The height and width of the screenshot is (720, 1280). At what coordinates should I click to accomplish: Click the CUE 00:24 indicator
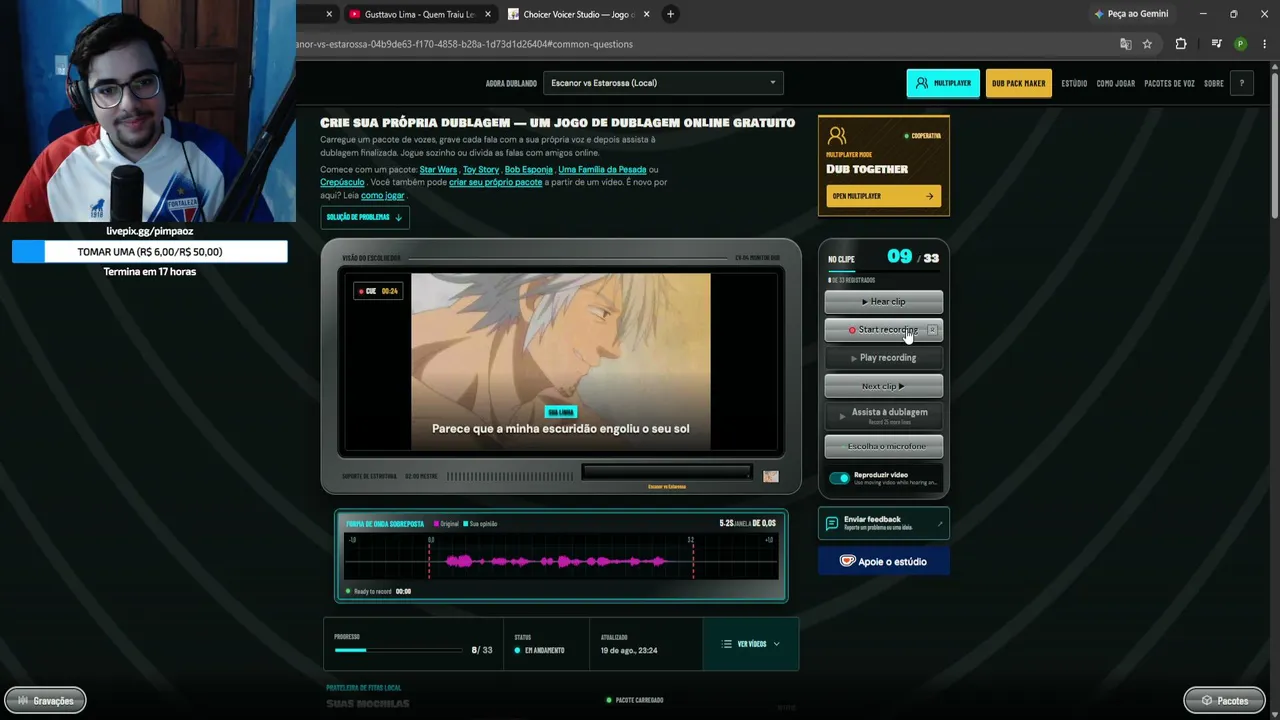[x=378, y=291]
